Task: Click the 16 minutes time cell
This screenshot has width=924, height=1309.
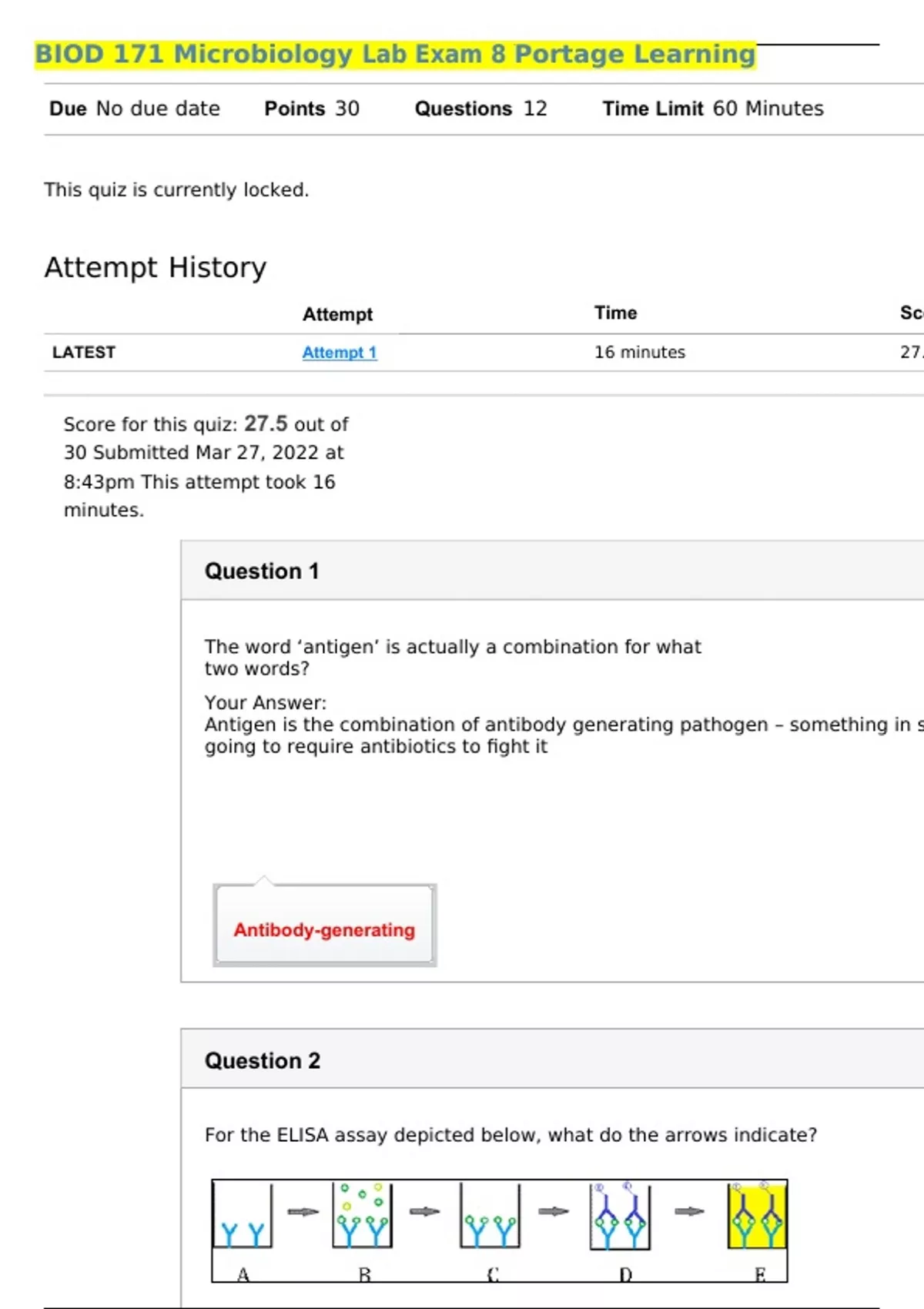Action: coord(639,353)
